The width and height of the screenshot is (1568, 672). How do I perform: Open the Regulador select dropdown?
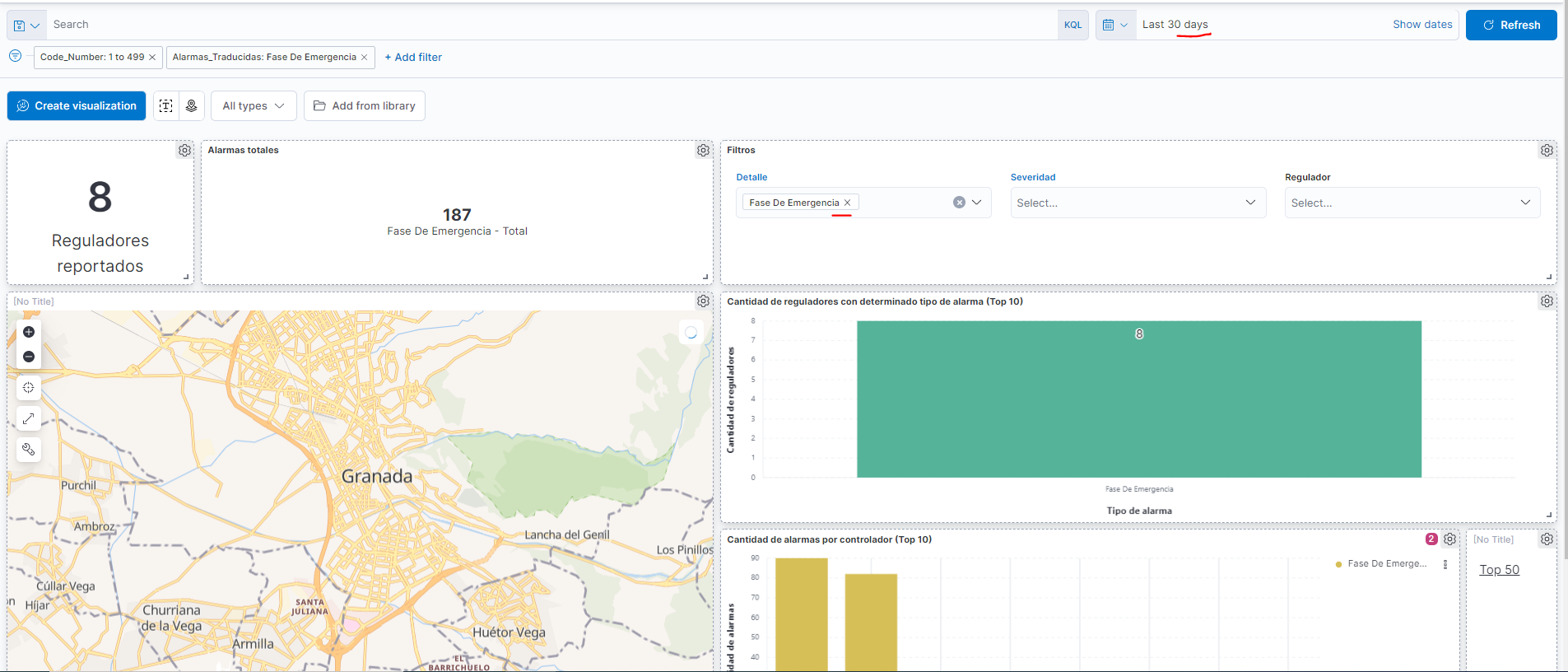coord(1412,203)
